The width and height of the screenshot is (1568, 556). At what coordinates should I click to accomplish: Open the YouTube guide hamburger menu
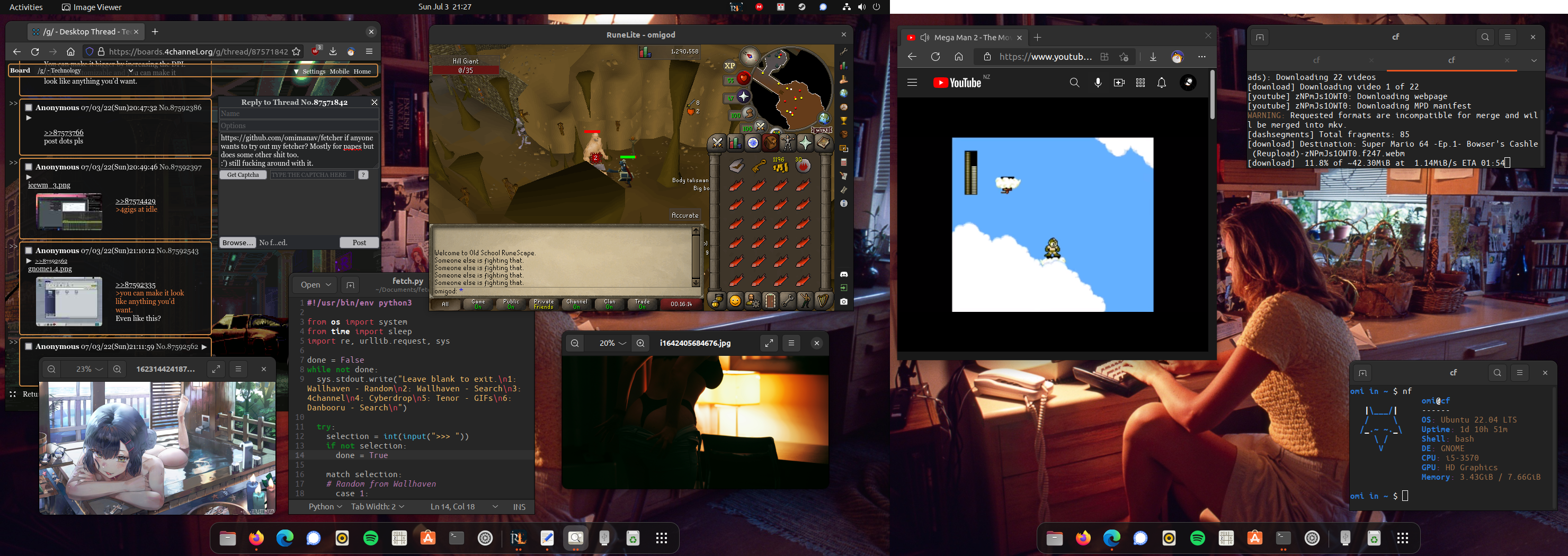point(912,83)
